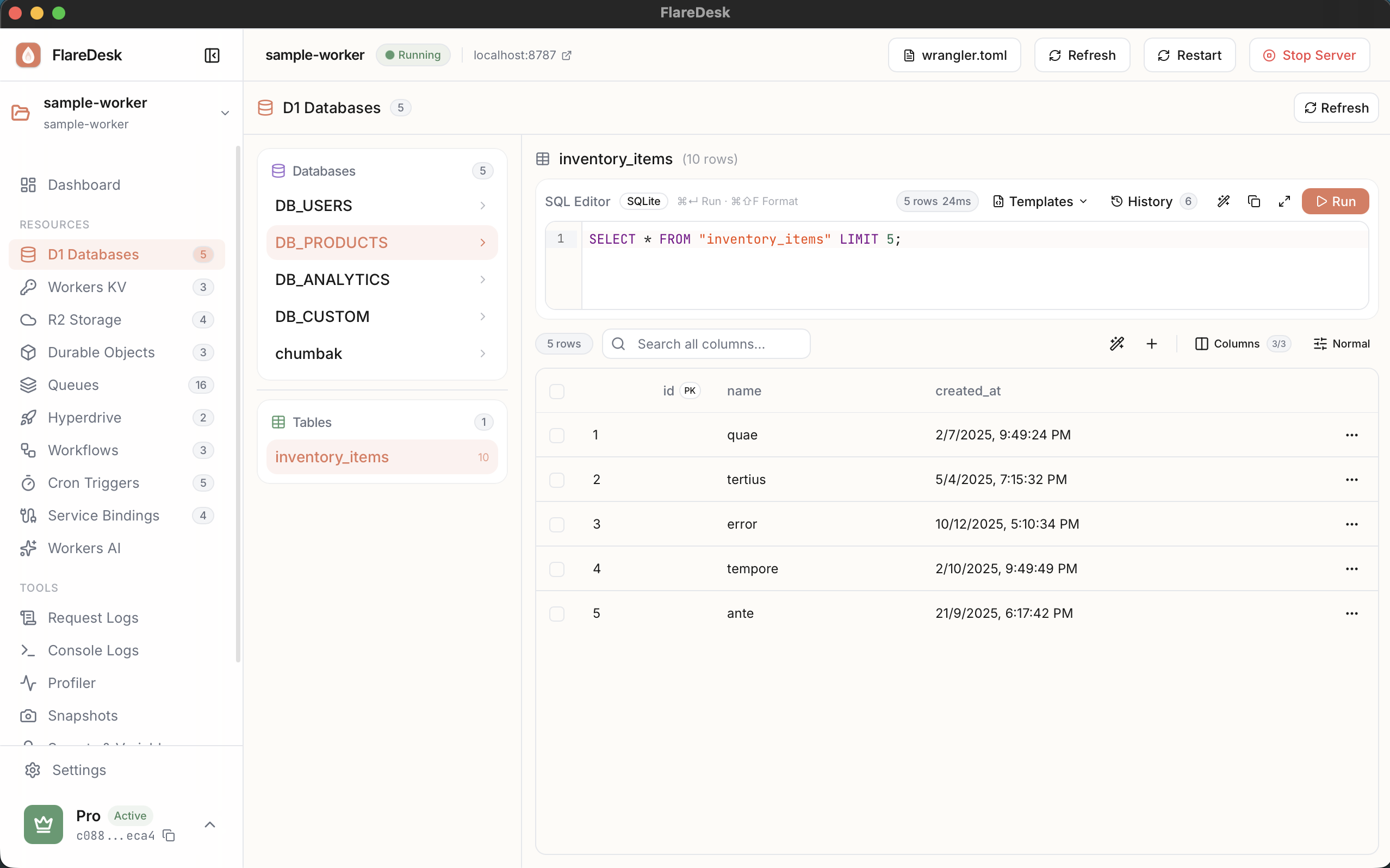Select the checkbox for row with name quae
1390x868 pixels.
pyautogui.click(x=556, y=435)
